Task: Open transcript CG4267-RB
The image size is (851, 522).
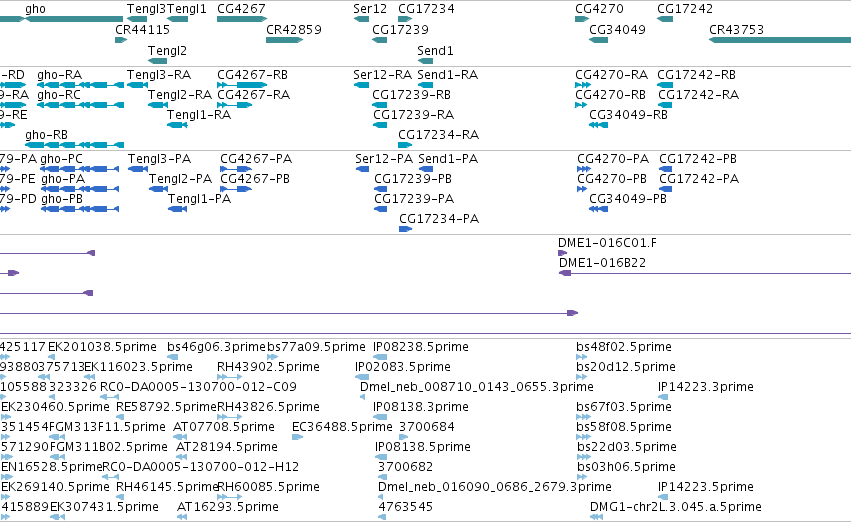Action: [x=252, y=75]
